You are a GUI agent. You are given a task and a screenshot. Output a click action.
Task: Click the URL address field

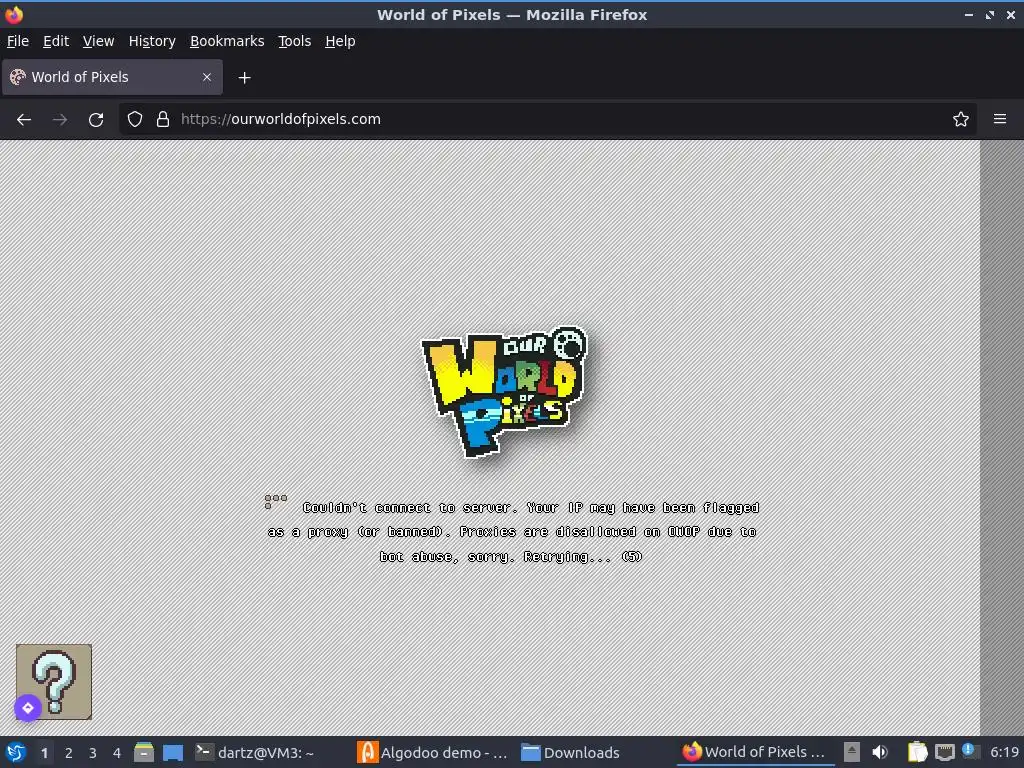click(x=547, y=120)
